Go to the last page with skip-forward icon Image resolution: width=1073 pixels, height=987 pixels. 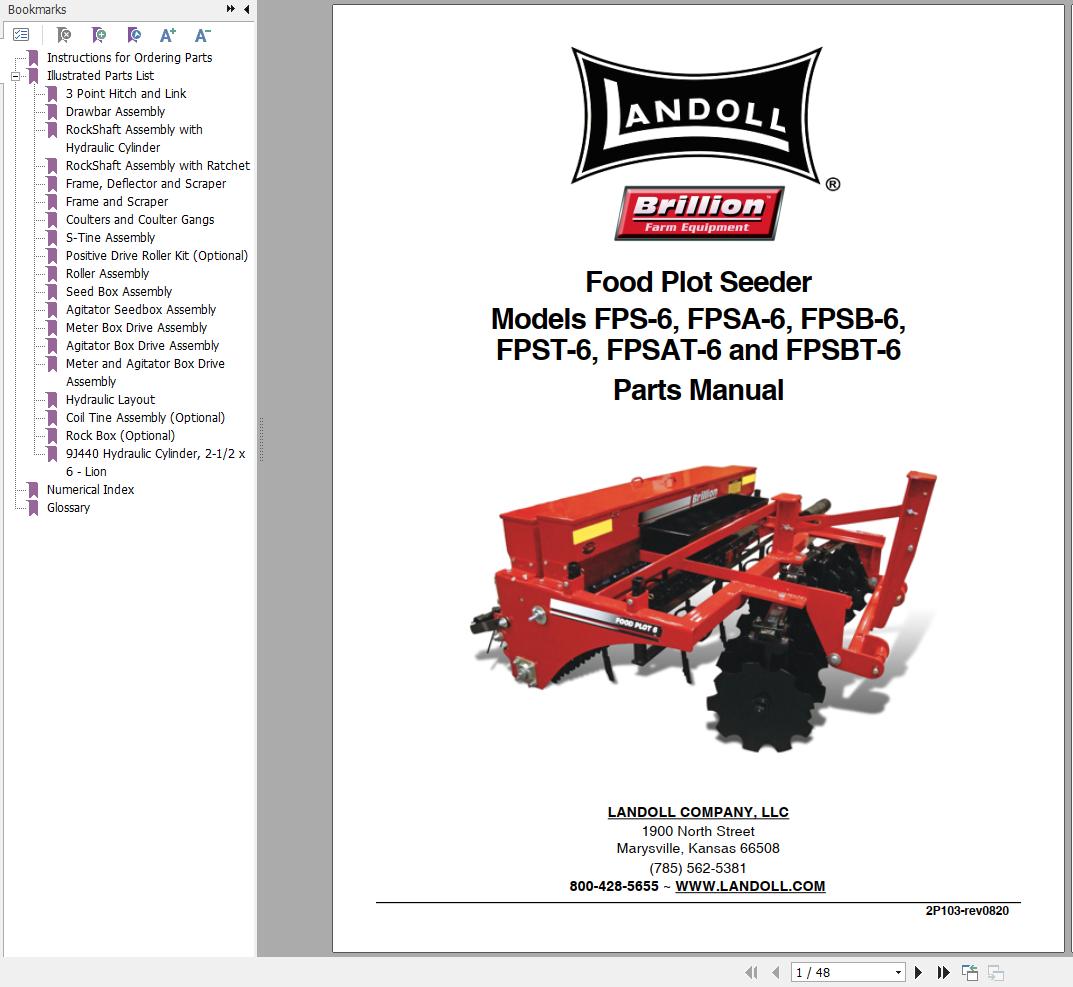[x=943, y=971]
